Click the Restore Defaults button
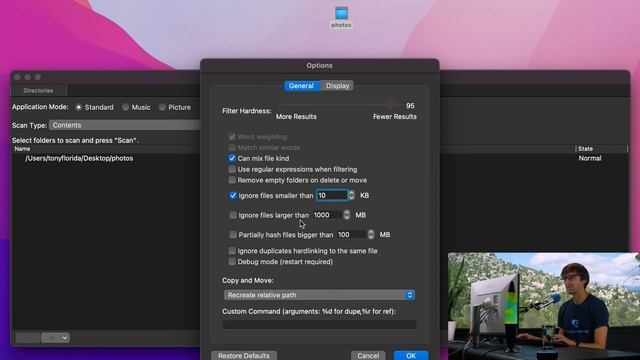Screen dimensions: 640x360 pyautogui.click(x=244, y=356)
